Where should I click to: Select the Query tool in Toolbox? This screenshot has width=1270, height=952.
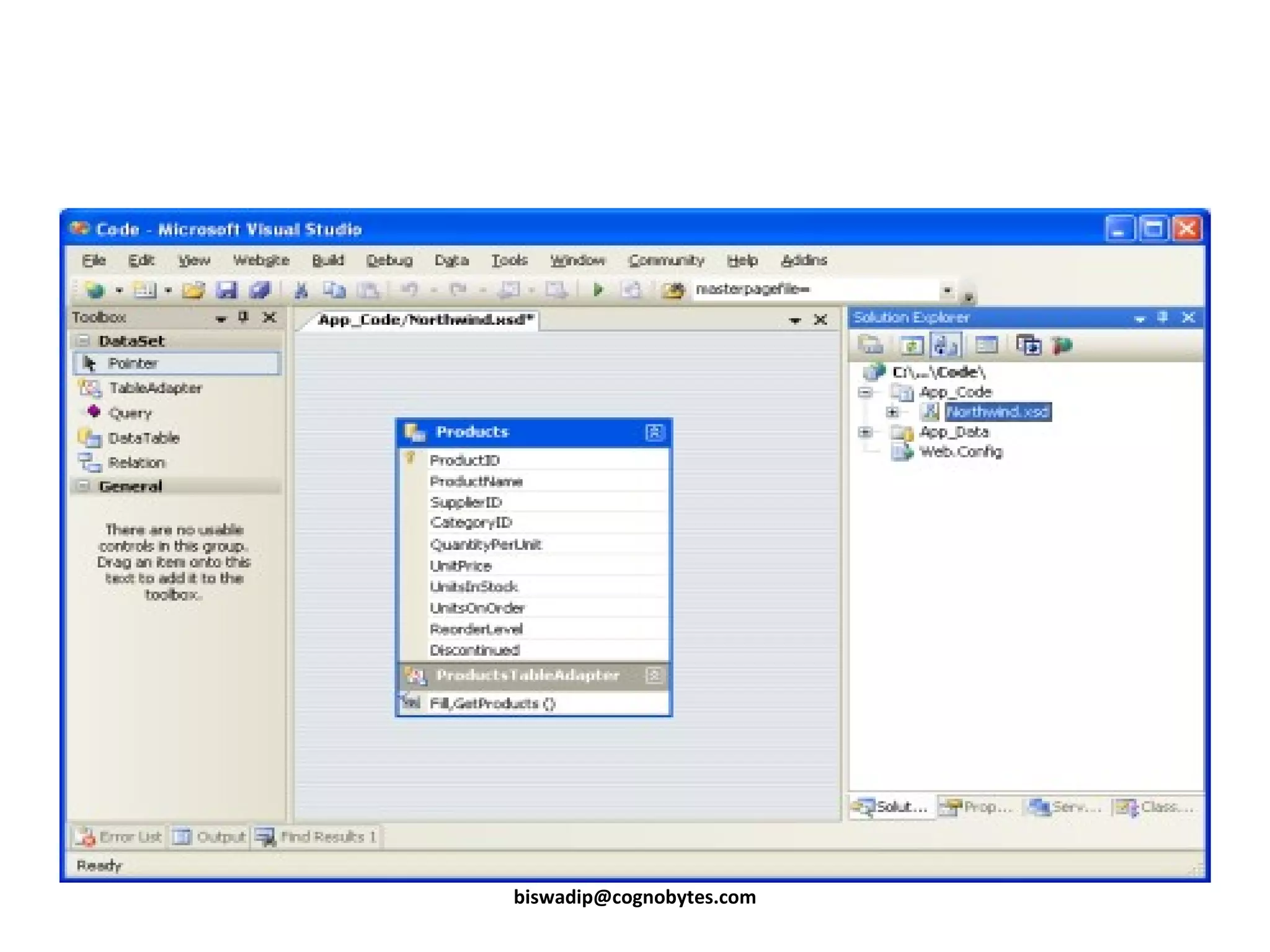point(130,413)
